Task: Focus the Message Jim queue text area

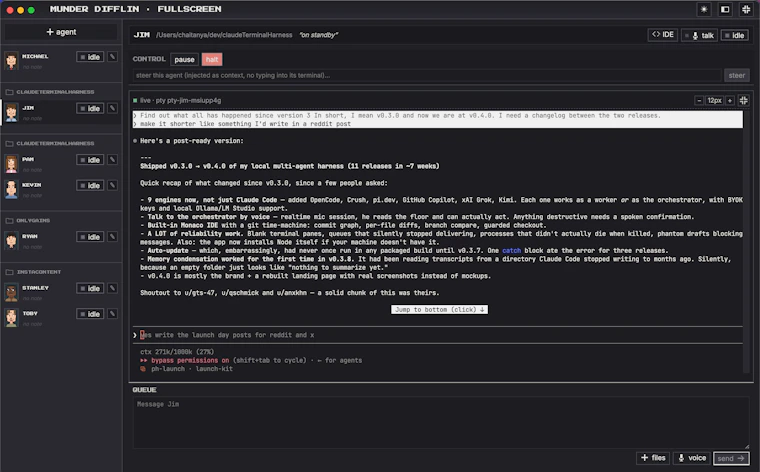Action: pos(441,423)
